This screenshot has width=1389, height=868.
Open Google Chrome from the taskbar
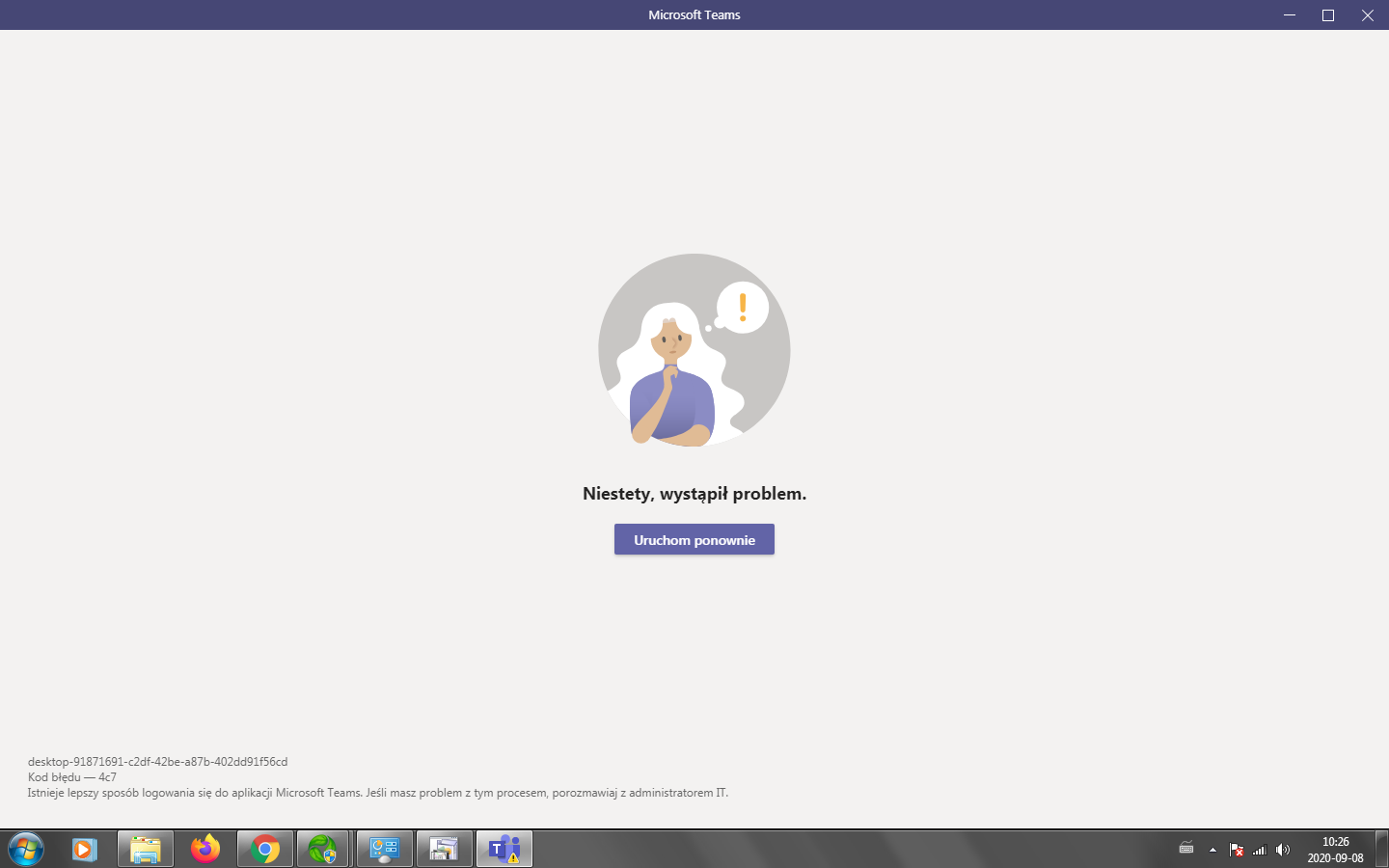click(265, 850)
